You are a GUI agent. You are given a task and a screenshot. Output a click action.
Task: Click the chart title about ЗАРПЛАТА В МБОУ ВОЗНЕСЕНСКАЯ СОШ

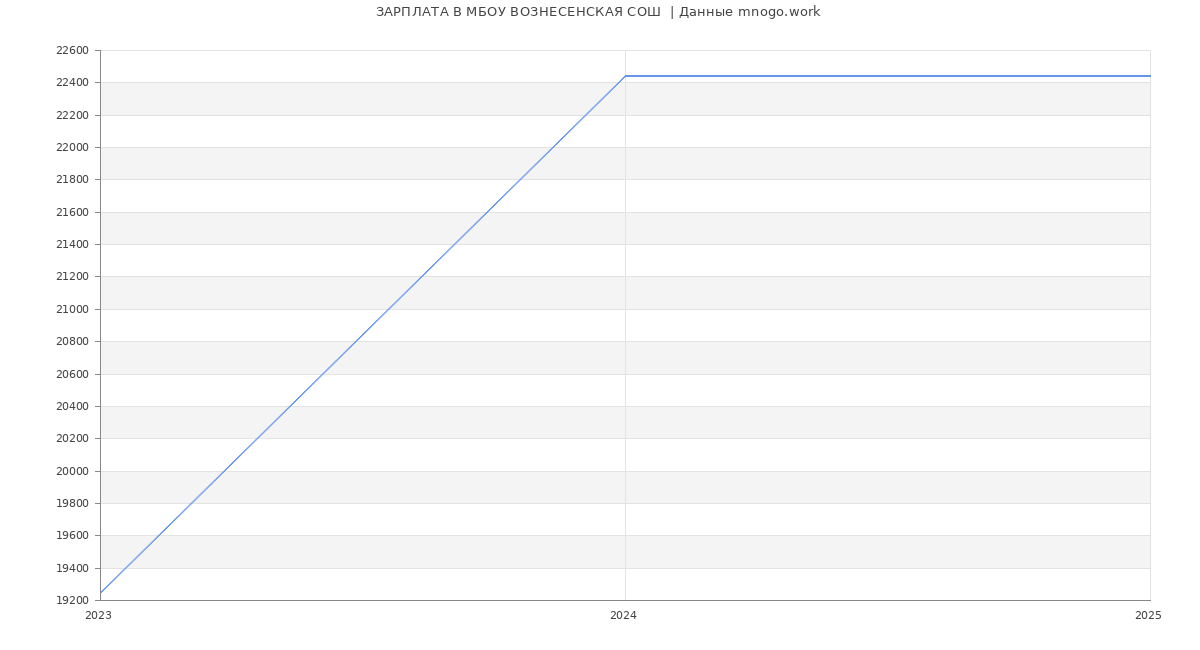pyautogui.click(x=598, y=12)
